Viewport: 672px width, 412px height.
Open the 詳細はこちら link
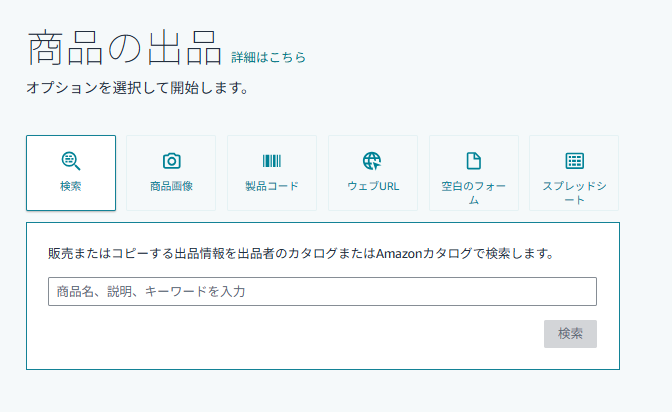[x=269, y=58]
